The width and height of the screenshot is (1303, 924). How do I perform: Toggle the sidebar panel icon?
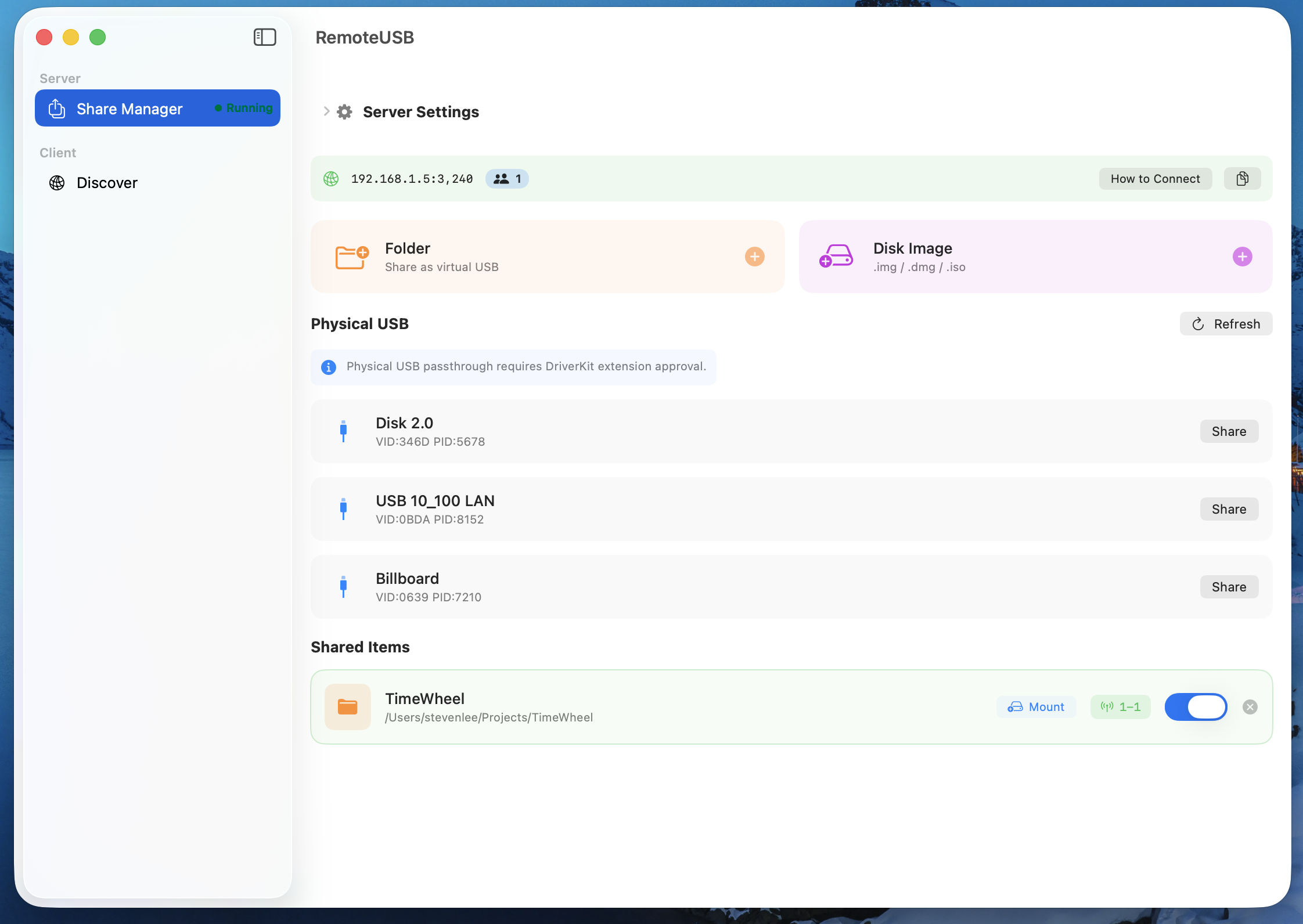[x=265, y=37]
